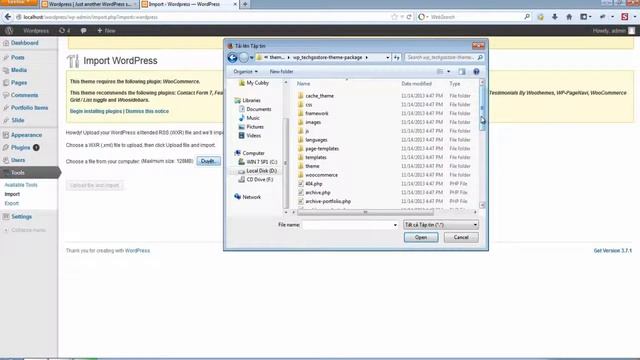Select the woocommerce folder

coord(321,175)
